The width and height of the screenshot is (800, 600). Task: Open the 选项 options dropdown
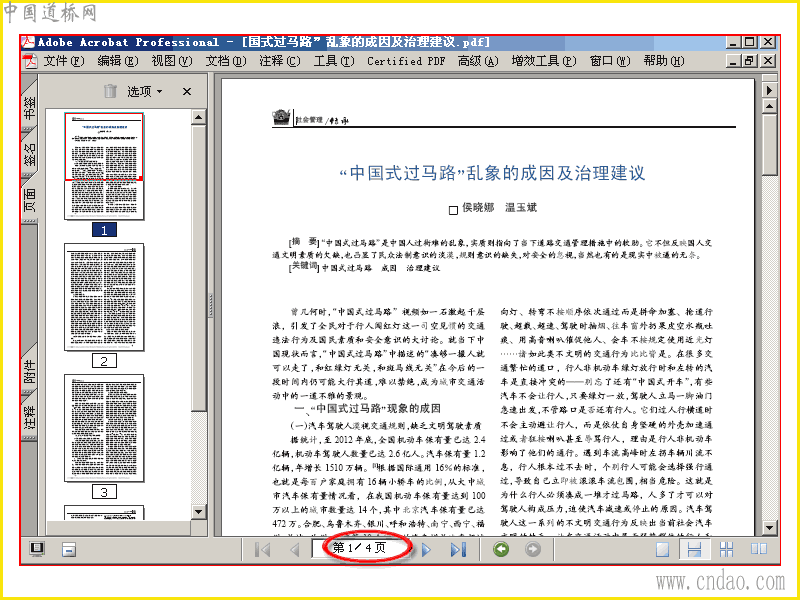click(x=144, y=91)
